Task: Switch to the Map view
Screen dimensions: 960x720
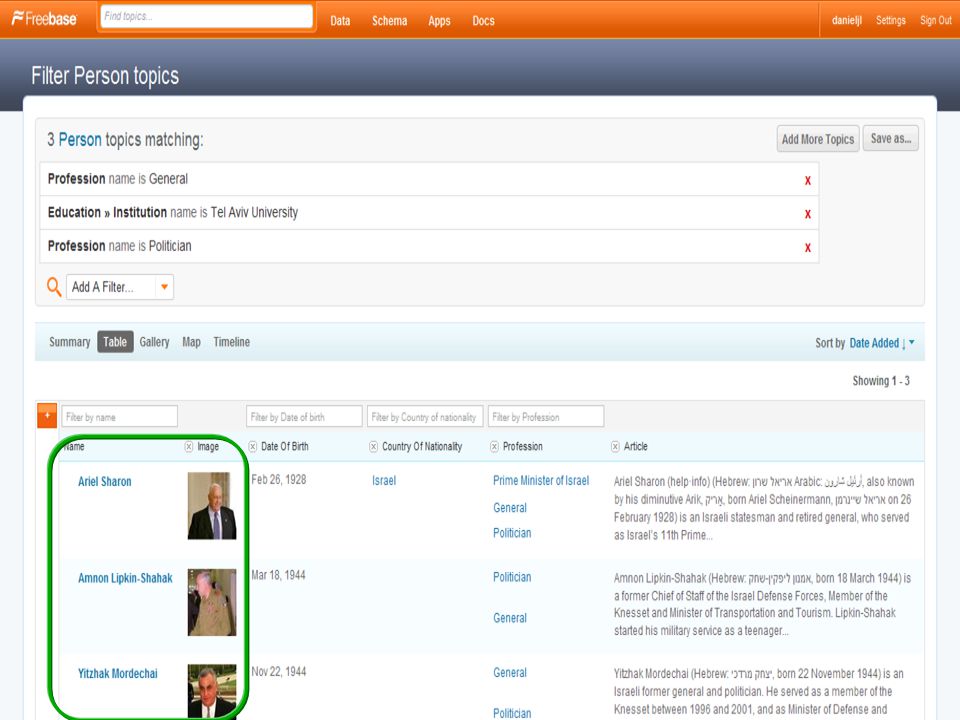Action: click(x=191, y=342)
